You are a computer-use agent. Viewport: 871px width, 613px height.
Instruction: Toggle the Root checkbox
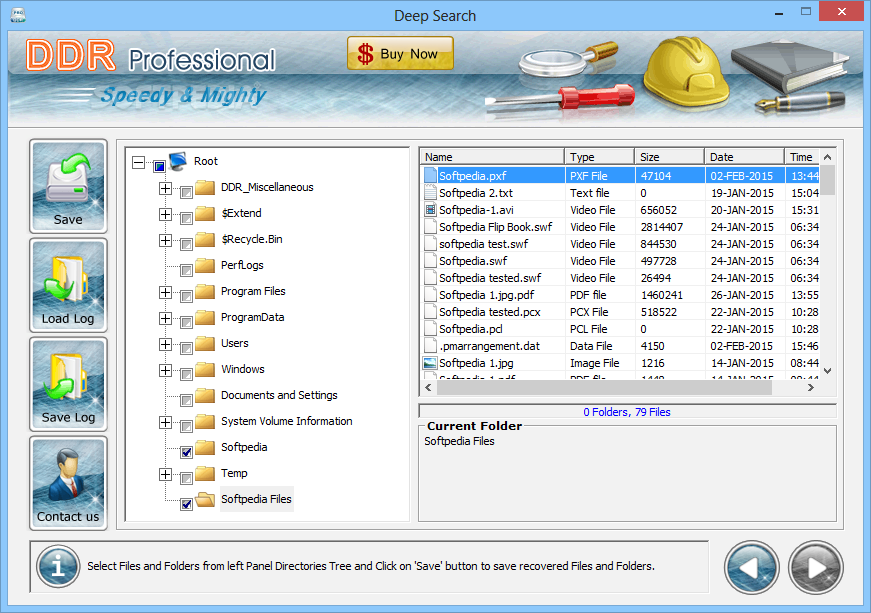(159, 166)
